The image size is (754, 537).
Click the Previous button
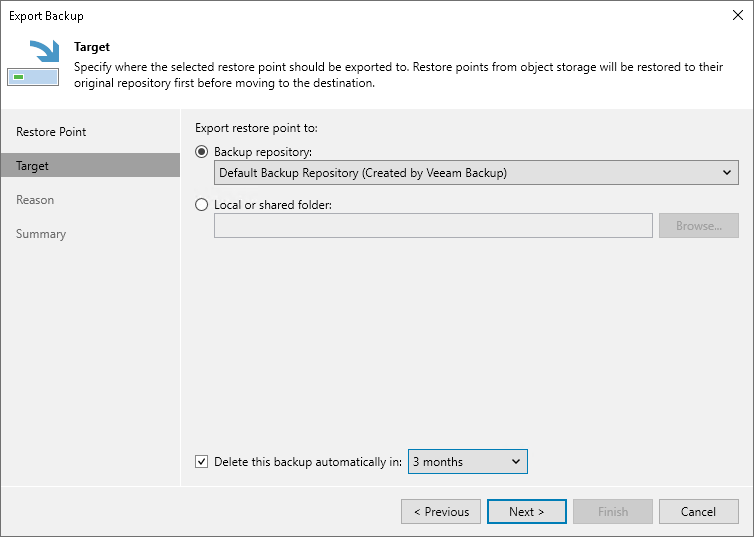click(441, 512)
